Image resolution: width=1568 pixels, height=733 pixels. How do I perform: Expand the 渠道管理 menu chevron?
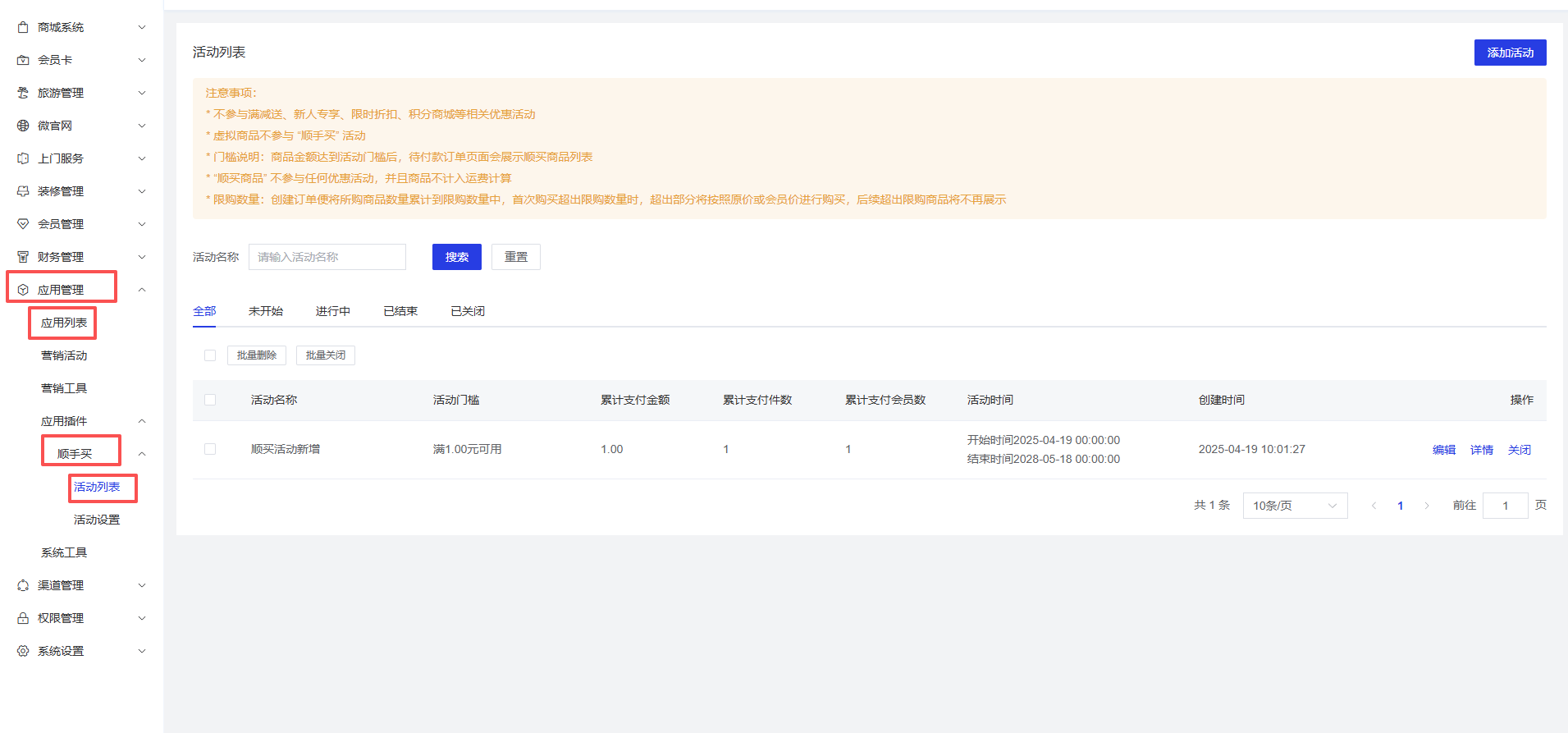coord(142,585)
